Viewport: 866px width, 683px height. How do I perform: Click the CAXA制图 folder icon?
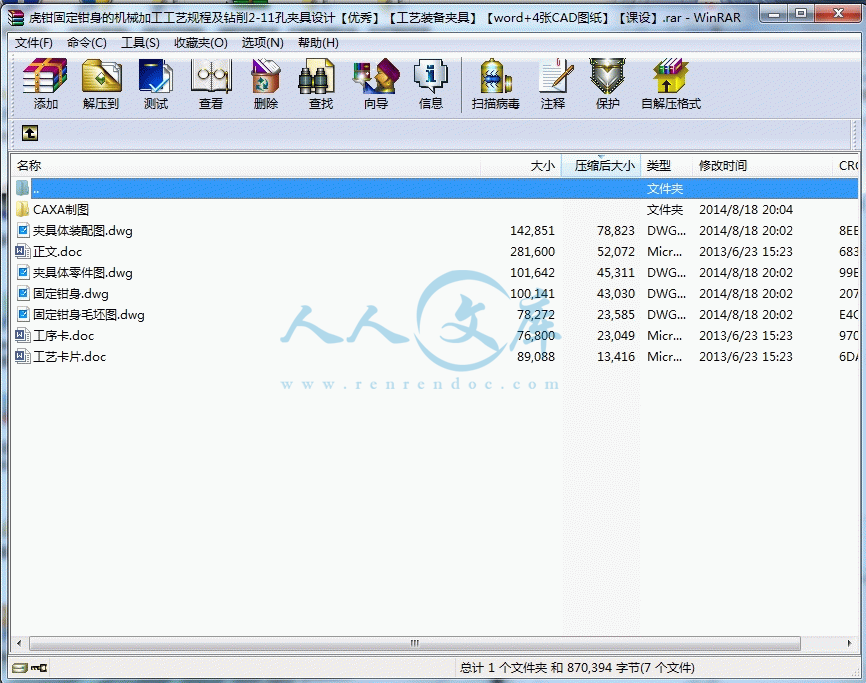click(22, 209)
